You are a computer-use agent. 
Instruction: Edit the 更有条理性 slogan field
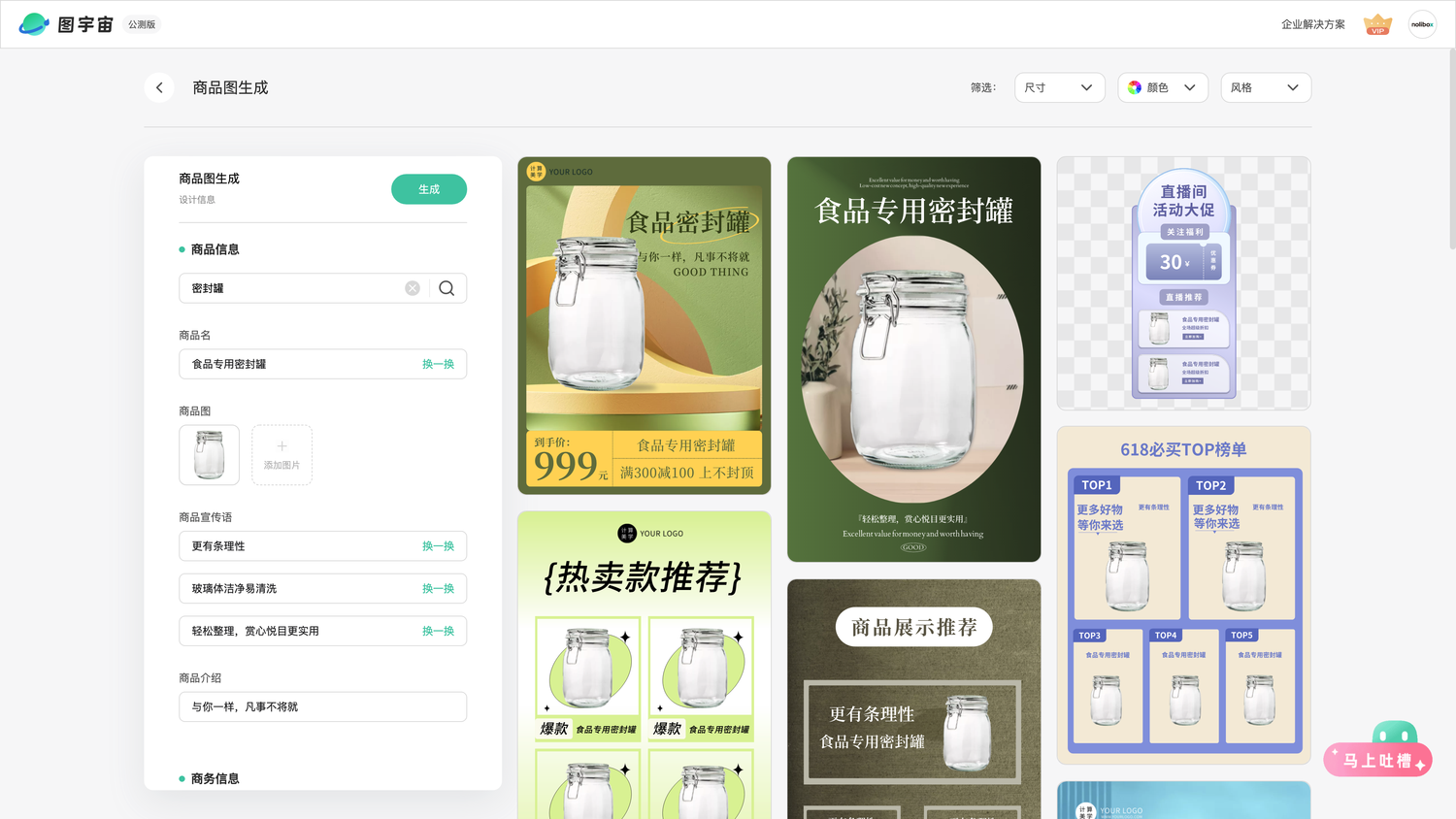(x=322, y=546)
